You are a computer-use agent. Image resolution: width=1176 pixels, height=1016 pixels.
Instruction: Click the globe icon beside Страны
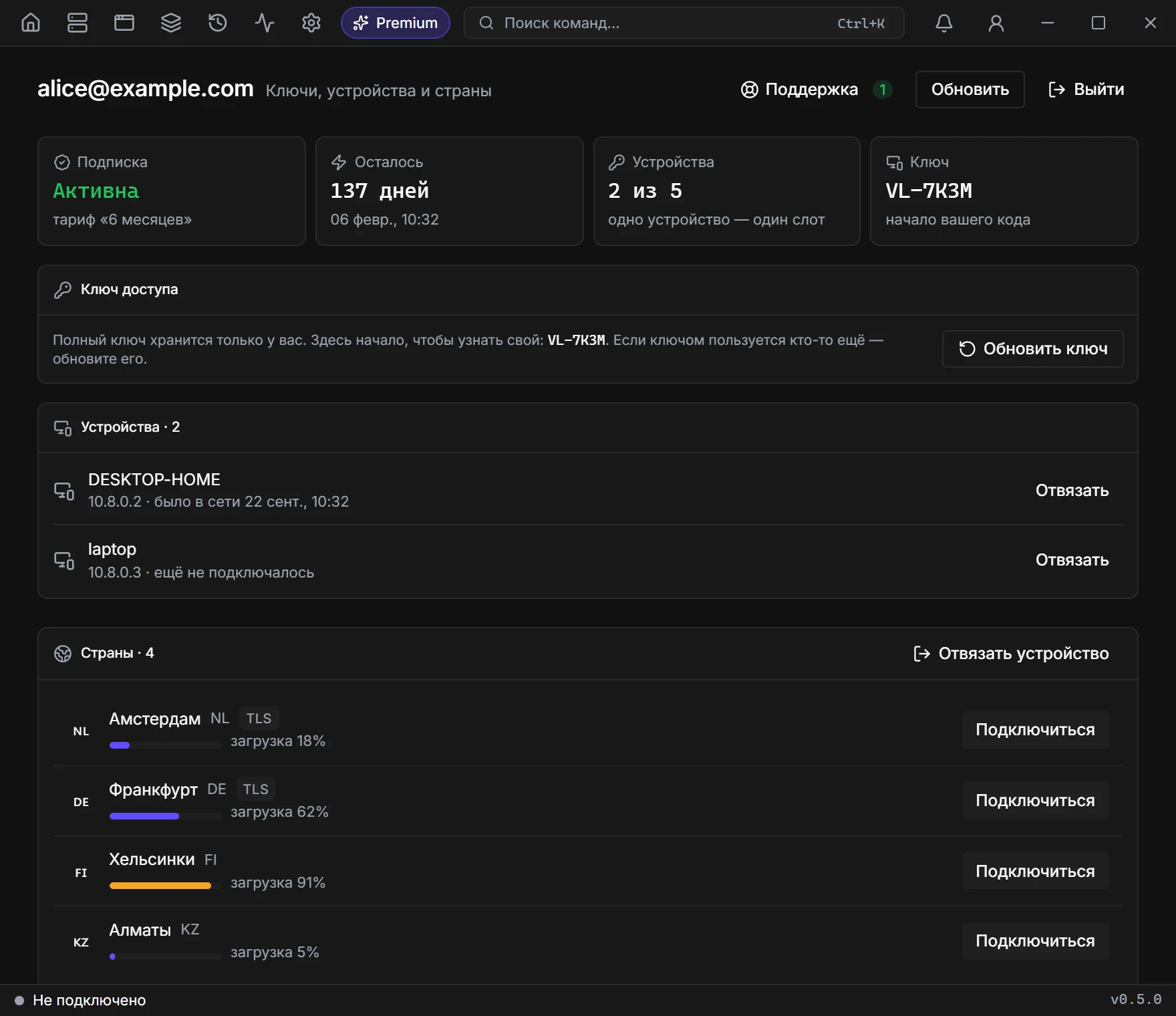pyautogui.click(x=63, y=654)
